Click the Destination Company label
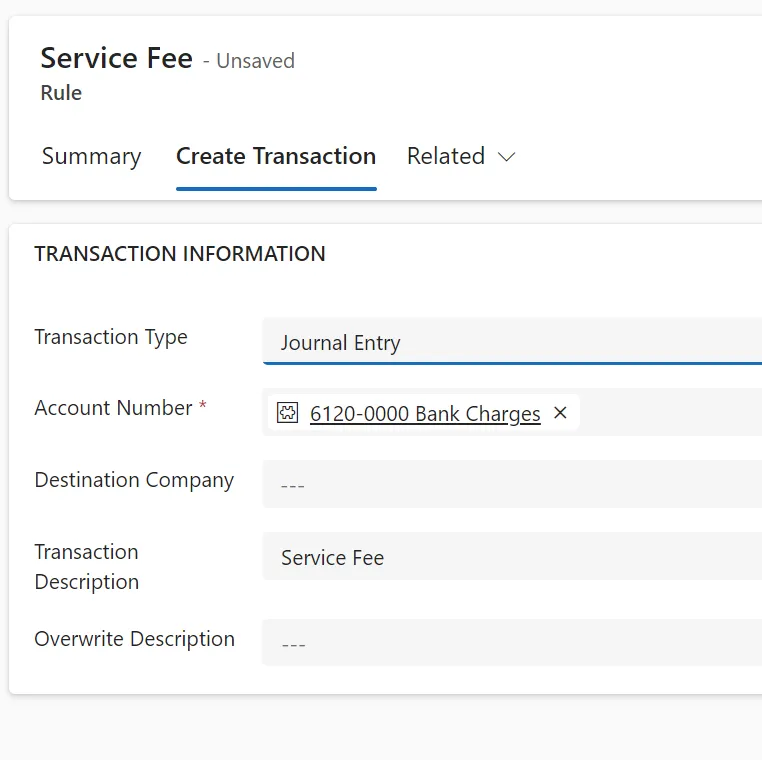This screenshot has height=760, width=762. [x=134, y=480]
